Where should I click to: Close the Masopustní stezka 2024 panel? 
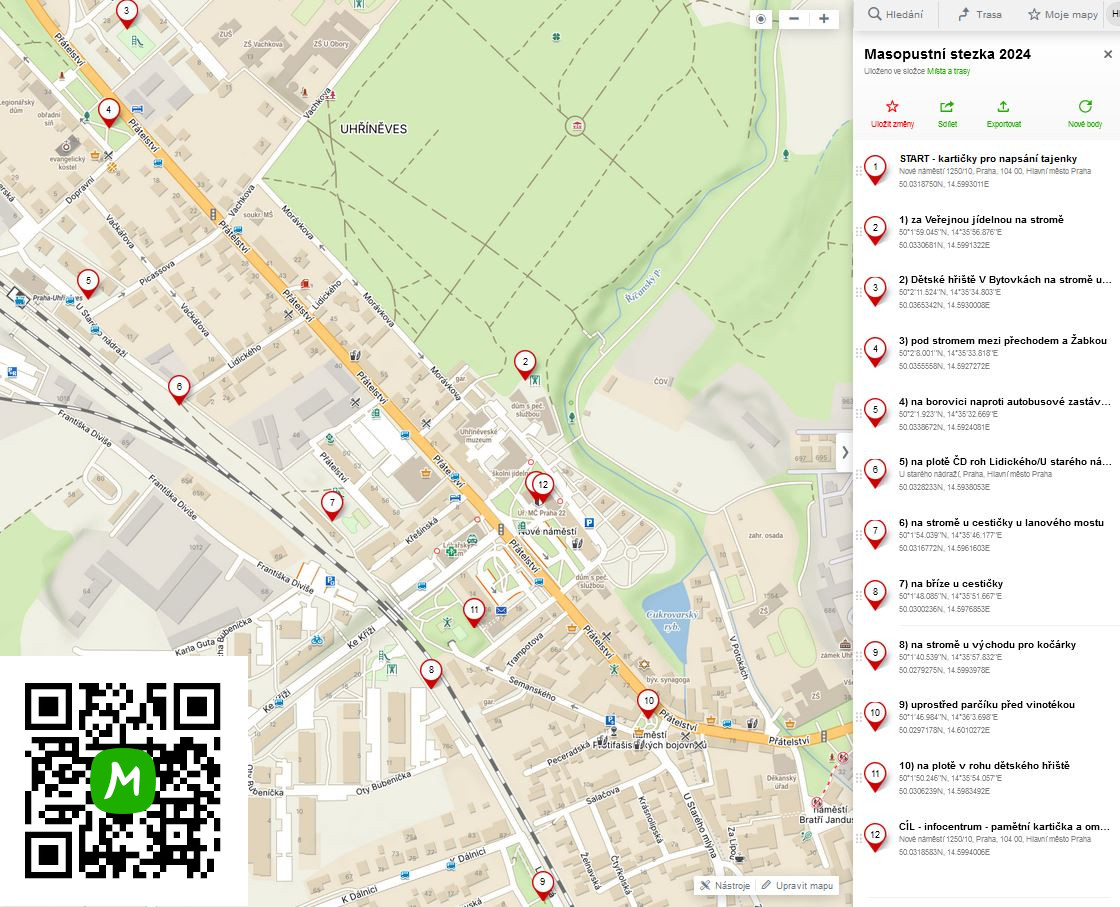click(x=1108, y=54)
